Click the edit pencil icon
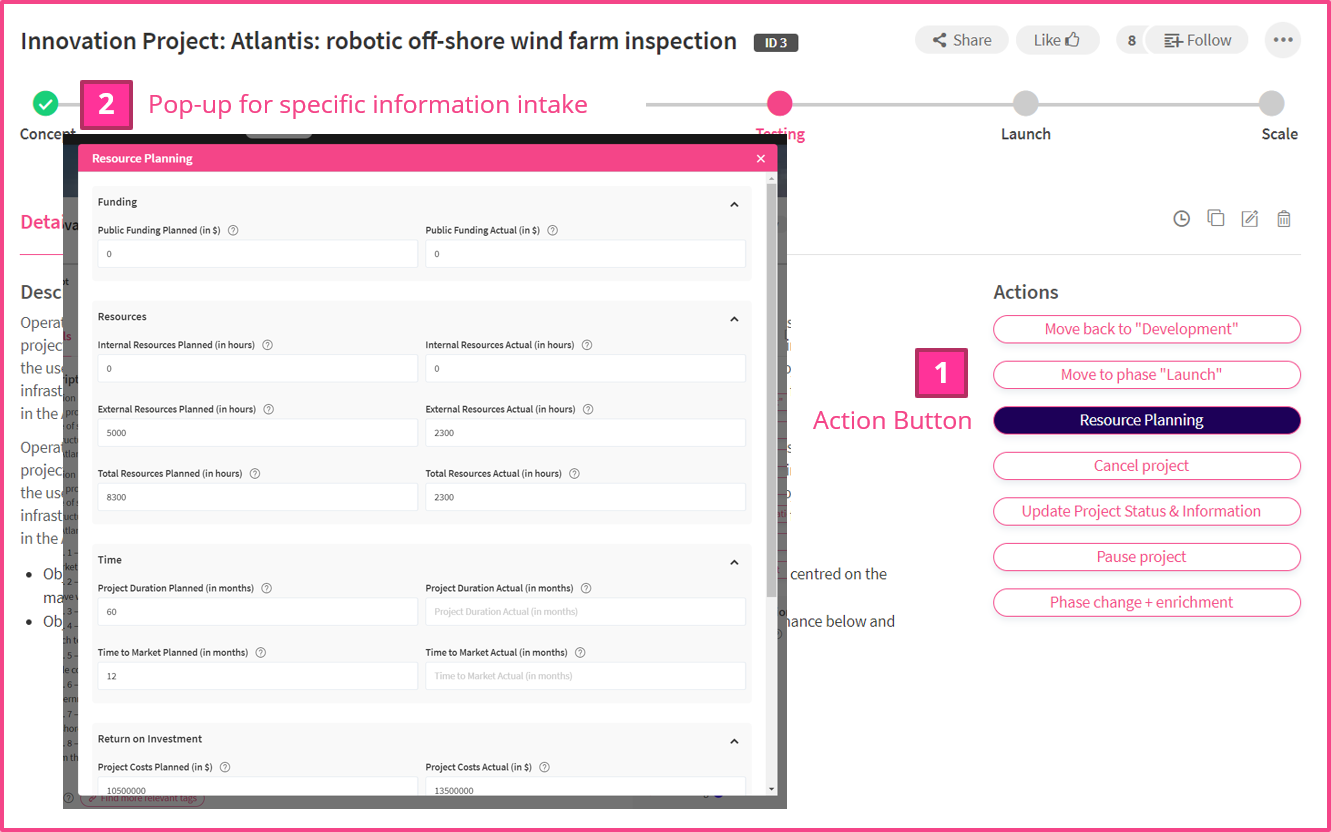 coord(1249,218)
